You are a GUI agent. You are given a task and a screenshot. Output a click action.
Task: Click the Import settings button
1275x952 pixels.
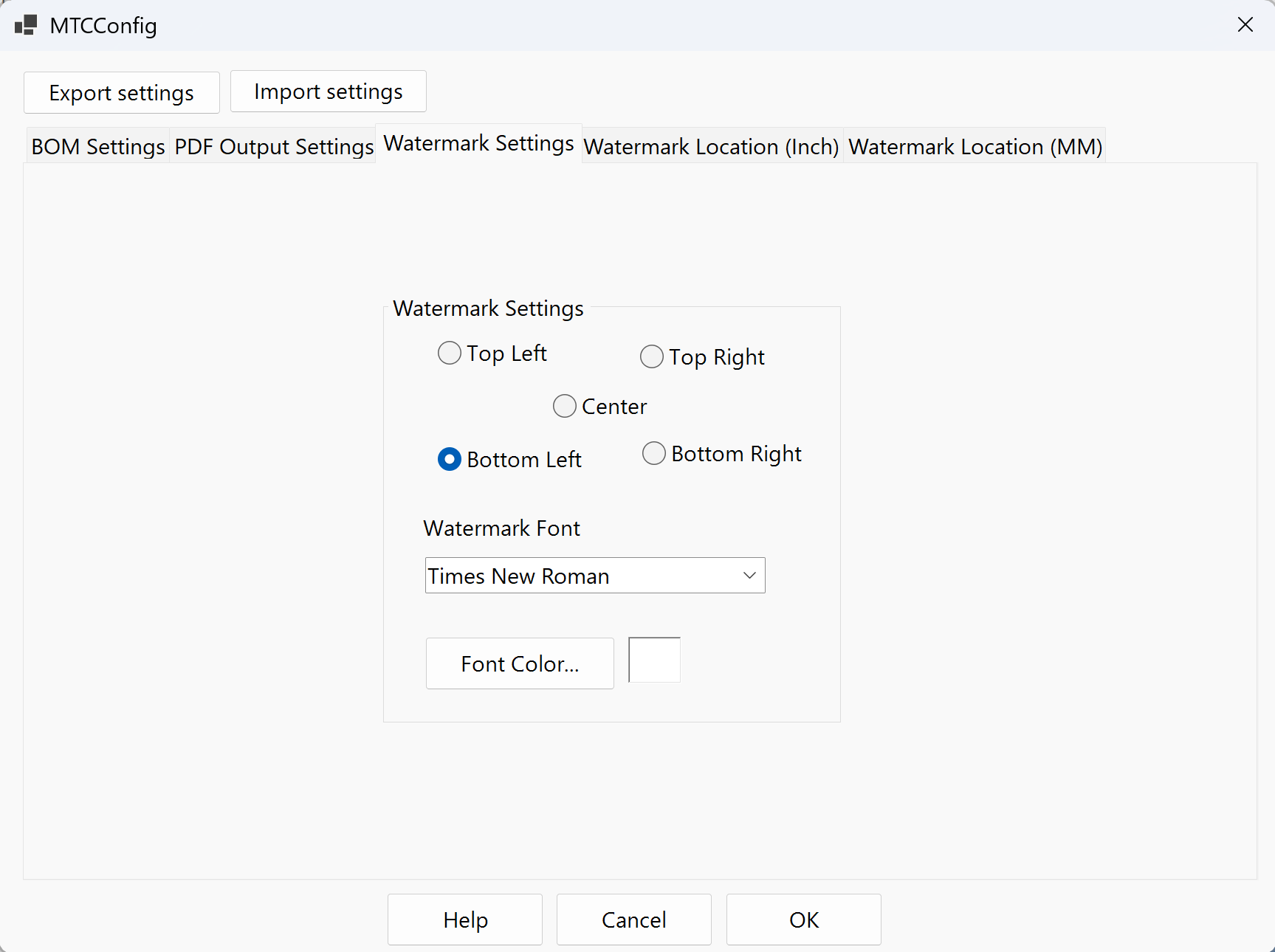tap(329, 92)
